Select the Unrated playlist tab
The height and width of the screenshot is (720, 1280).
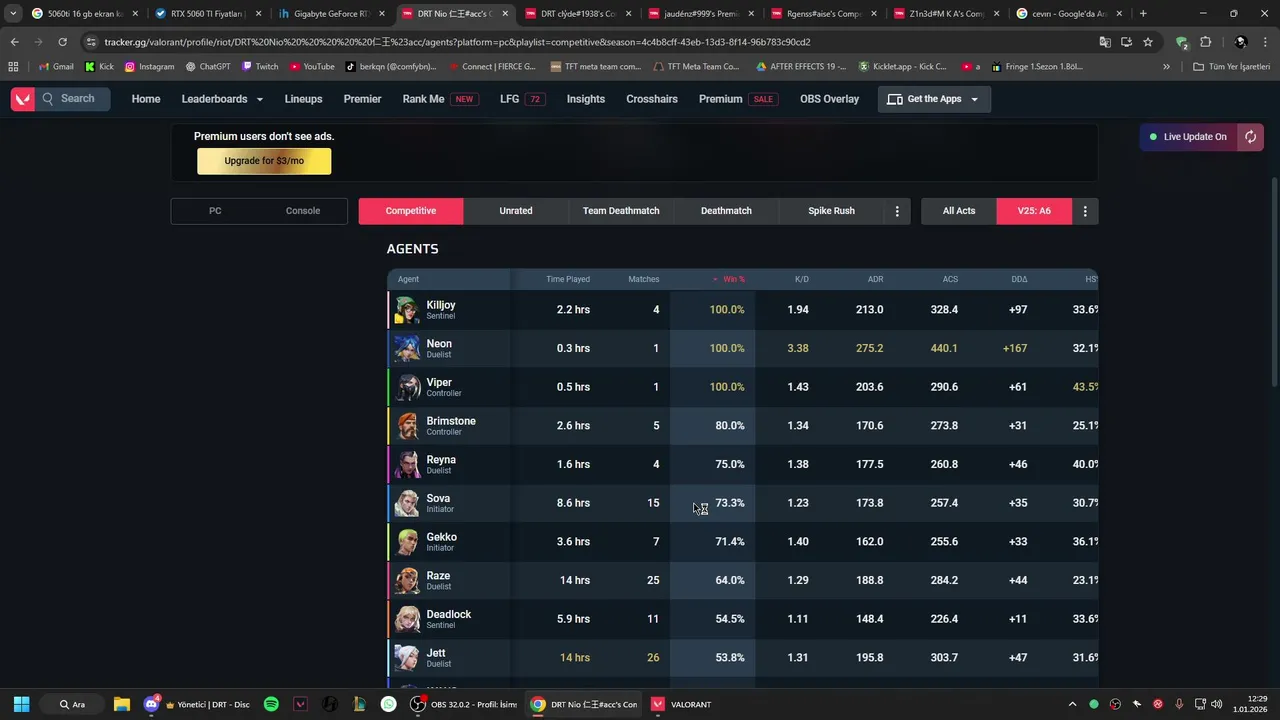coord(516,211)
